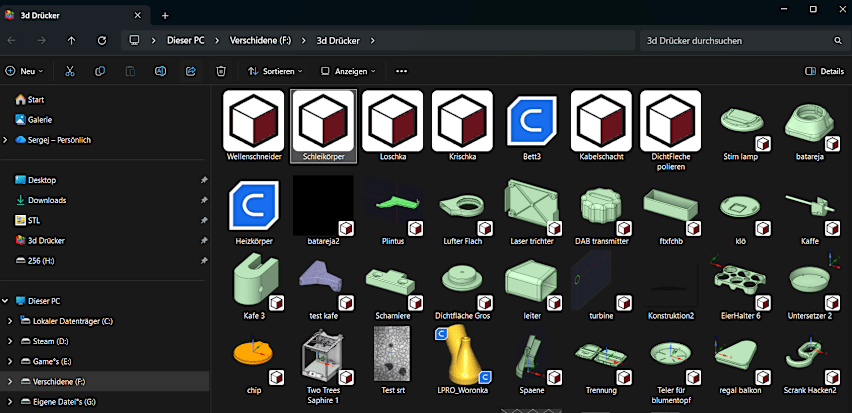
Task: Open the Sortieren dropdown
Action: point(275,71)
